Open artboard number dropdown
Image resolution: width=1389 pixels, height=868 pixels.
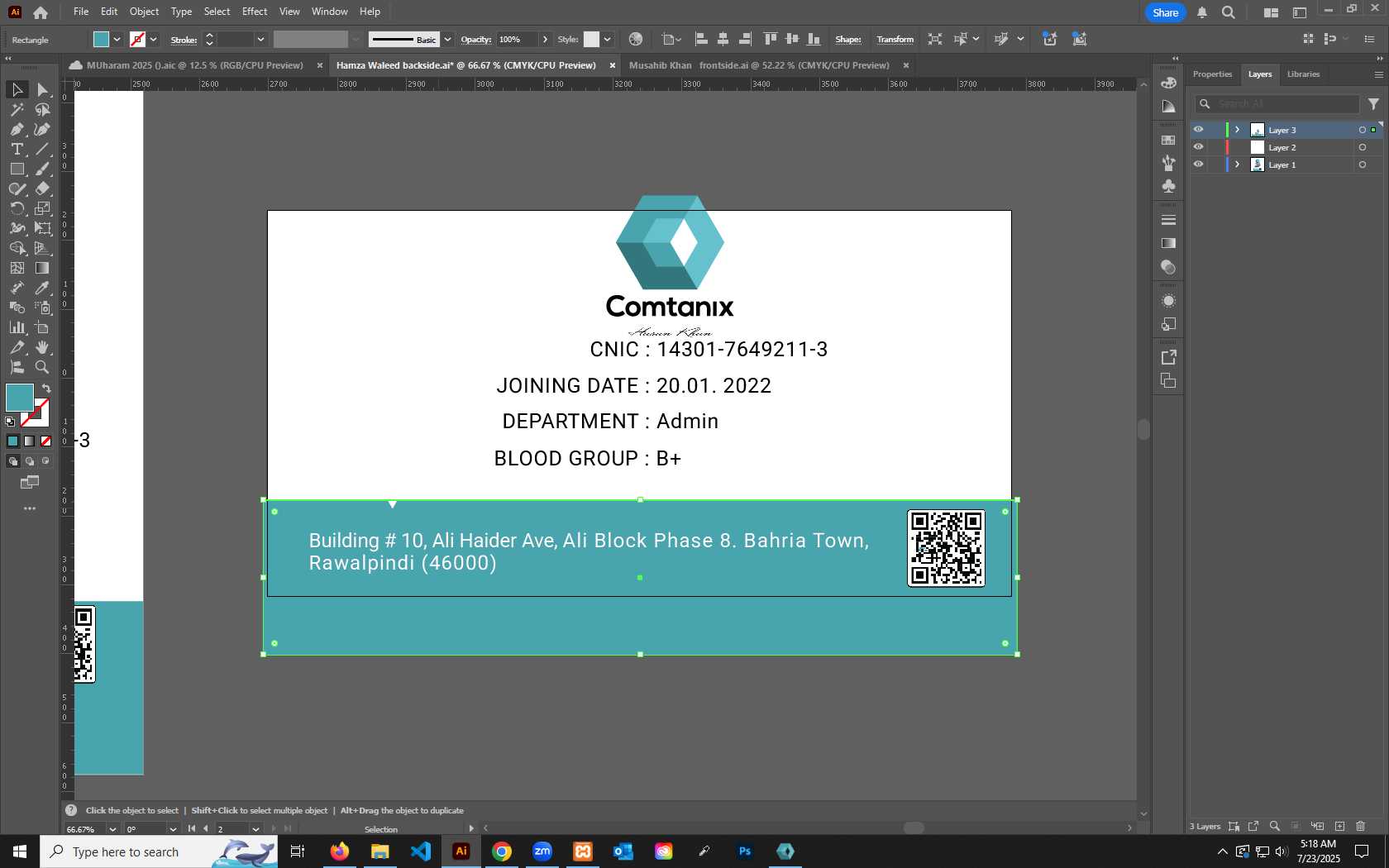click(255, 829)
